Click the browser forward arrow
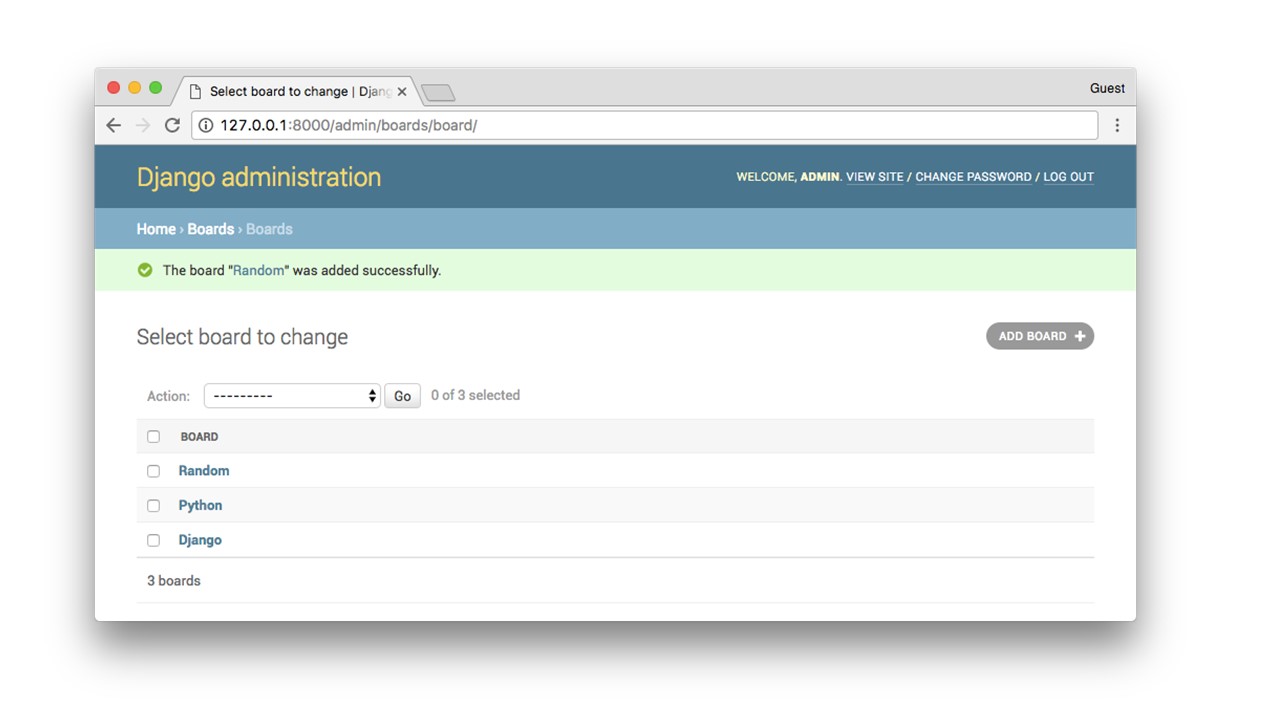Image resolution: width=1280 pixels, height=720 pixels. pyautogui.click(x=143, y=125)
